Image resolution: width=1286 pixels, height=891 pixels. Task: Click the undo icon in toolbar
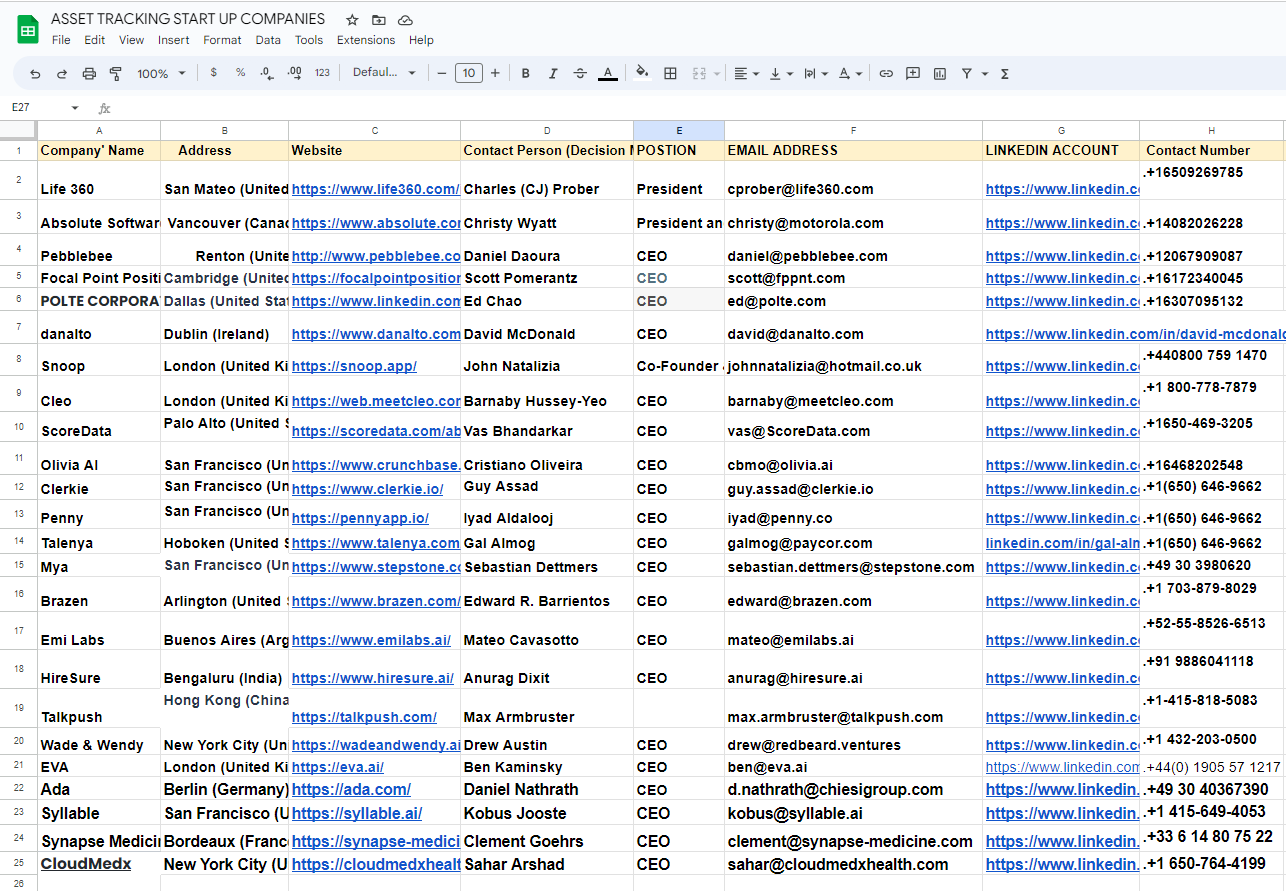(x=36, y=73)
